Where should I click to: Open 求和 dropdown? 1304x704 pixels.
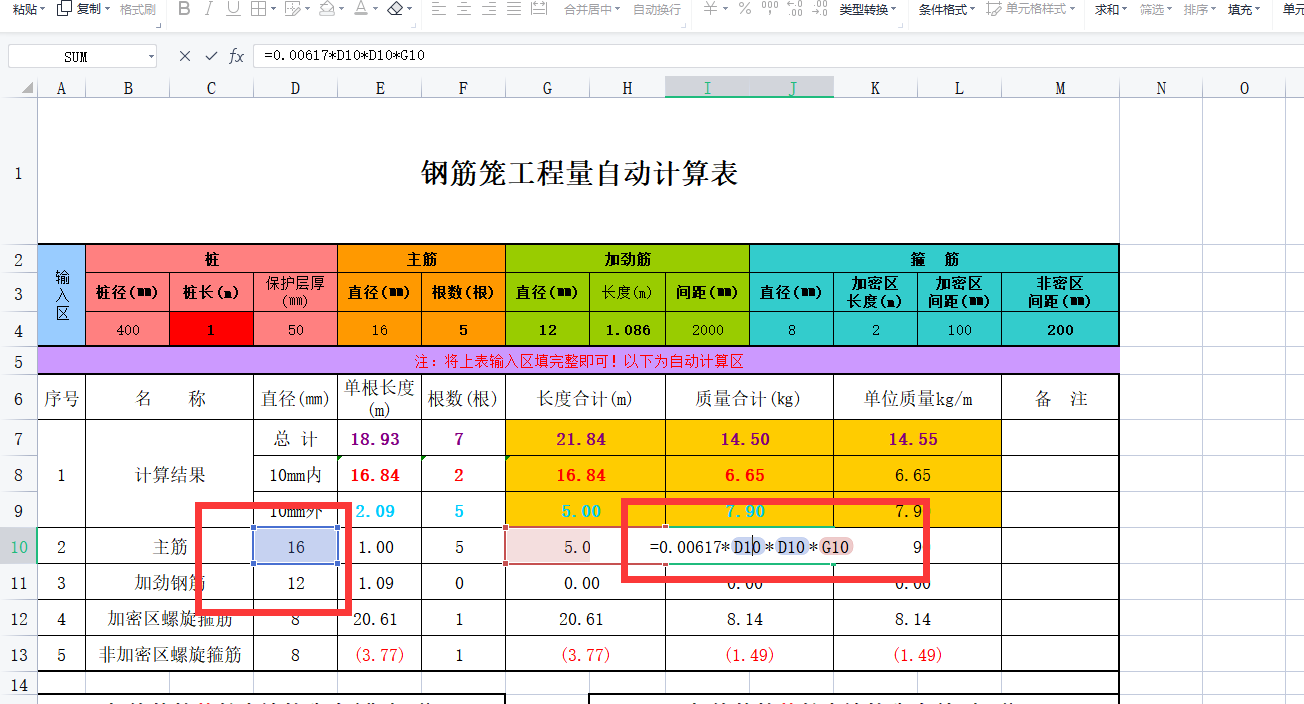point(1110,9)
